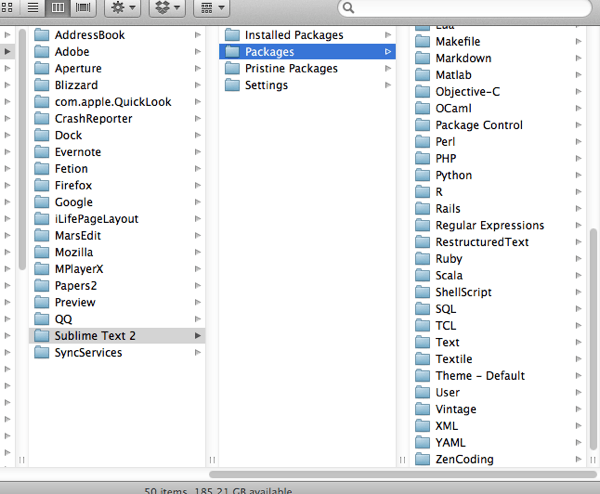This screenshot has width=600, height=494.
Task: Click the ShellScript folder name
Action: pyautogui.click(x=463, y=292)
